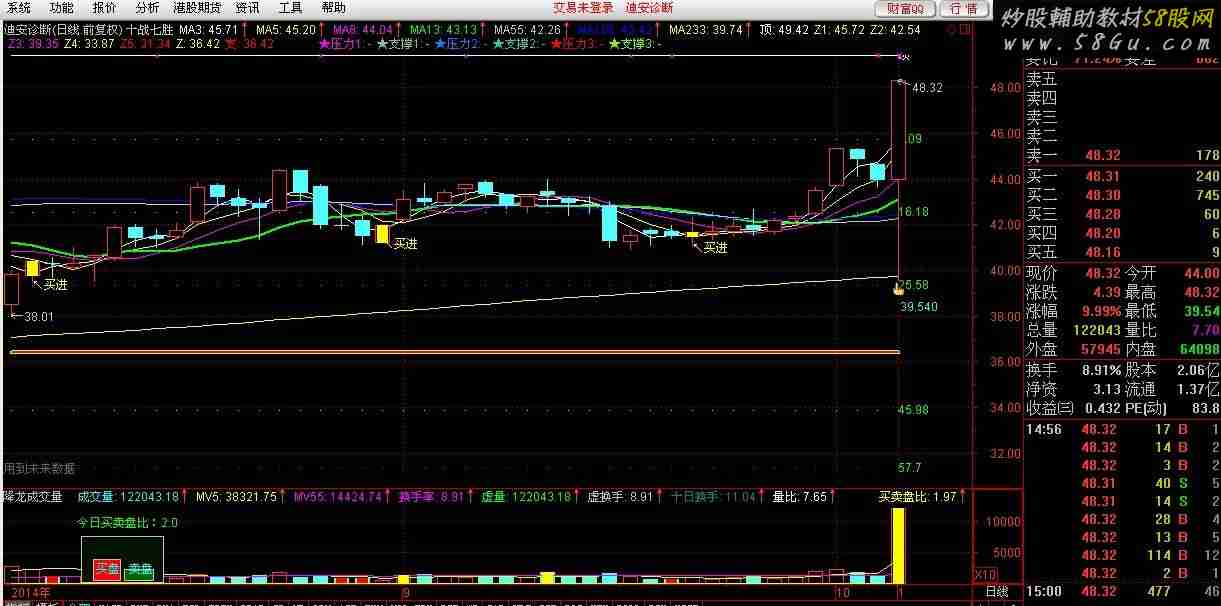Image resolution: width=1221 pixels, height=606 pixels.
Task: Click the 量比: 7.65 value
Action: (800, 496)
